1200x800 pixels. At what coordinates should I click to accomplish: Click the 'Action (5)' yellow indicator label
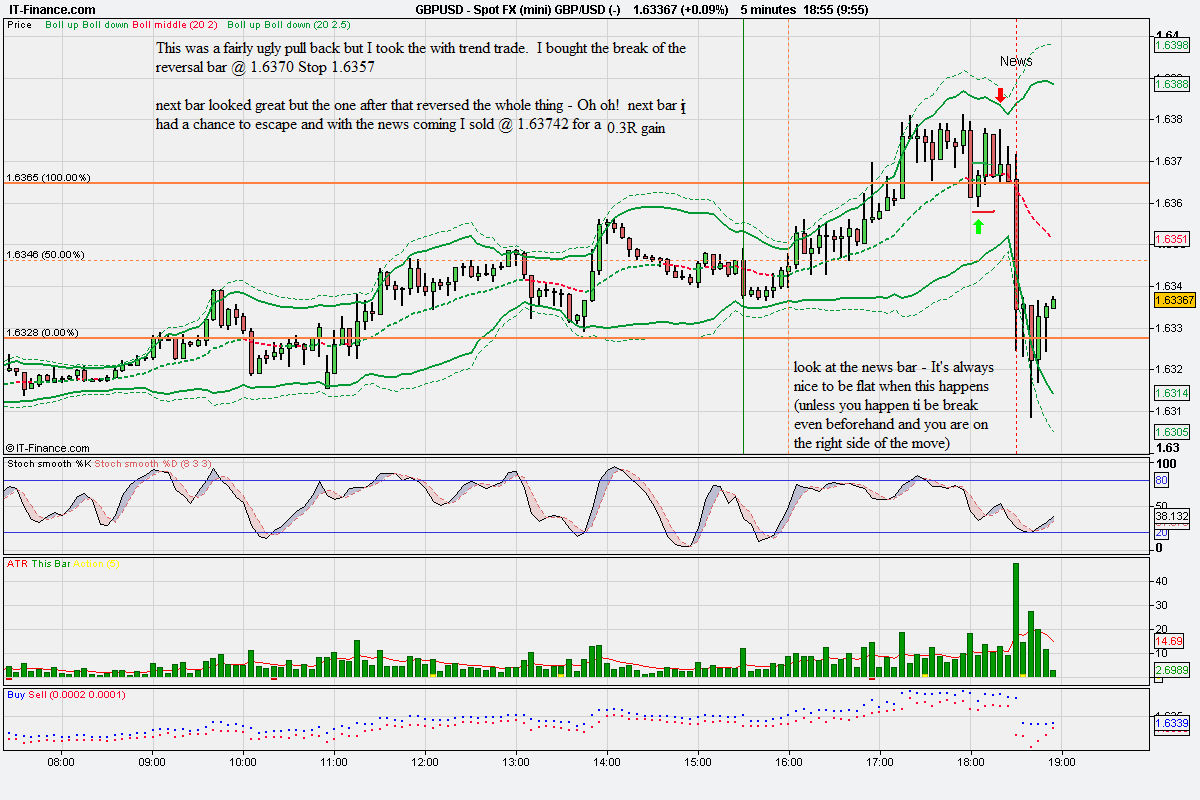(96, 564)
